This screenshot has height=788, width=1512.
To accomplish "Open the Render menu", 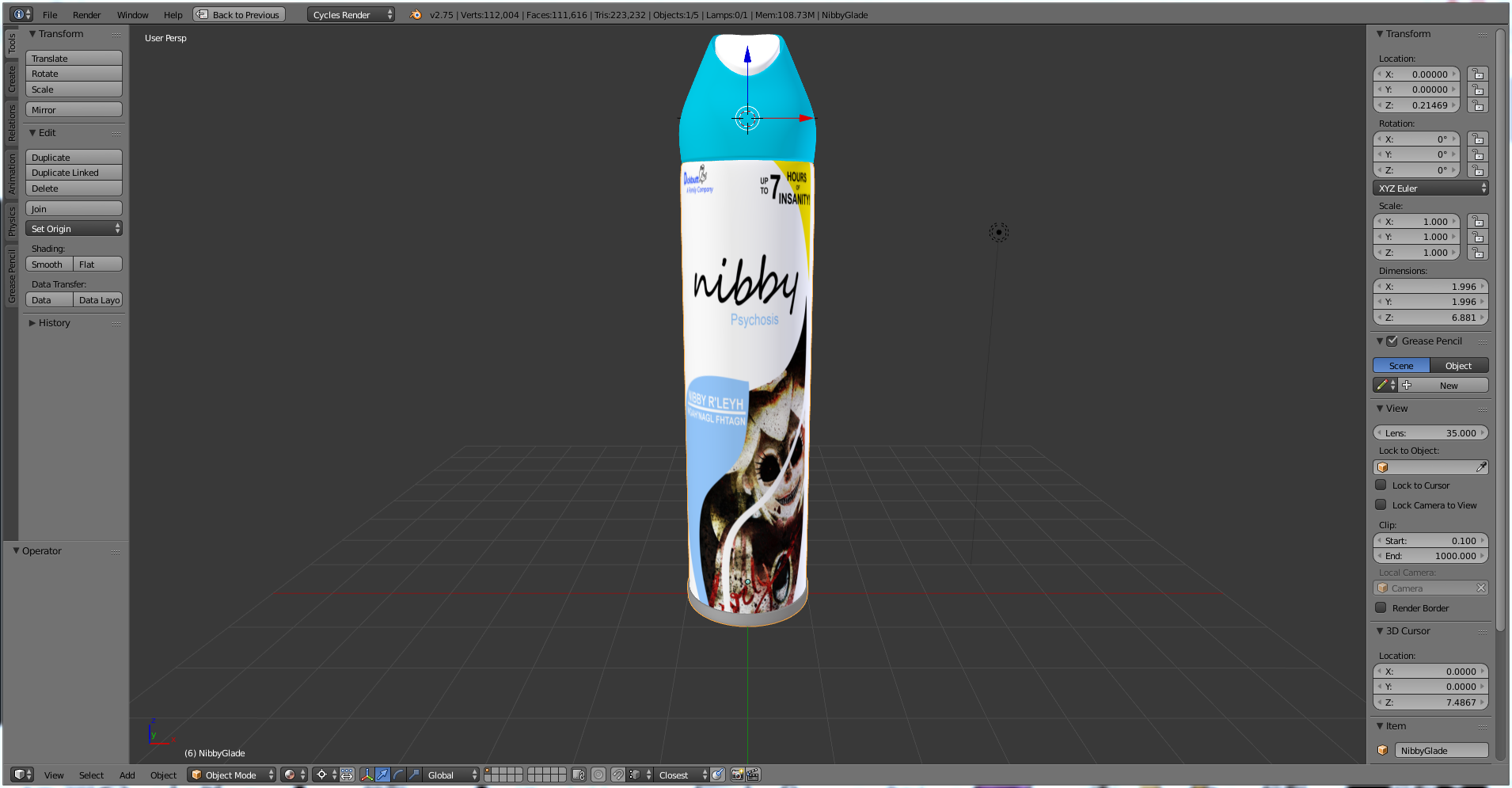I will (x=86, y=14).
